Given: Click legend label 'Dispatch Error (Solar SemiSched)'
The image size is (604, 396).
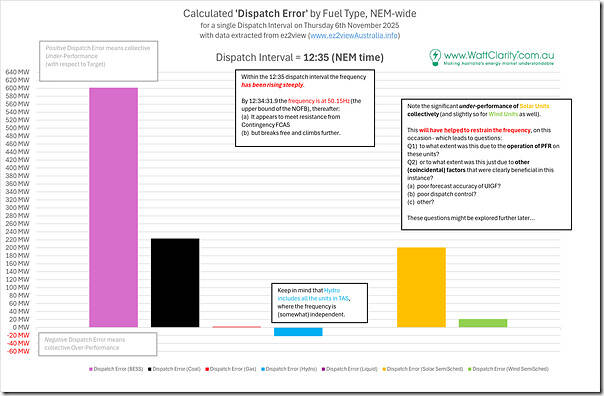Looking at the screenshot, I should point(425,369).
